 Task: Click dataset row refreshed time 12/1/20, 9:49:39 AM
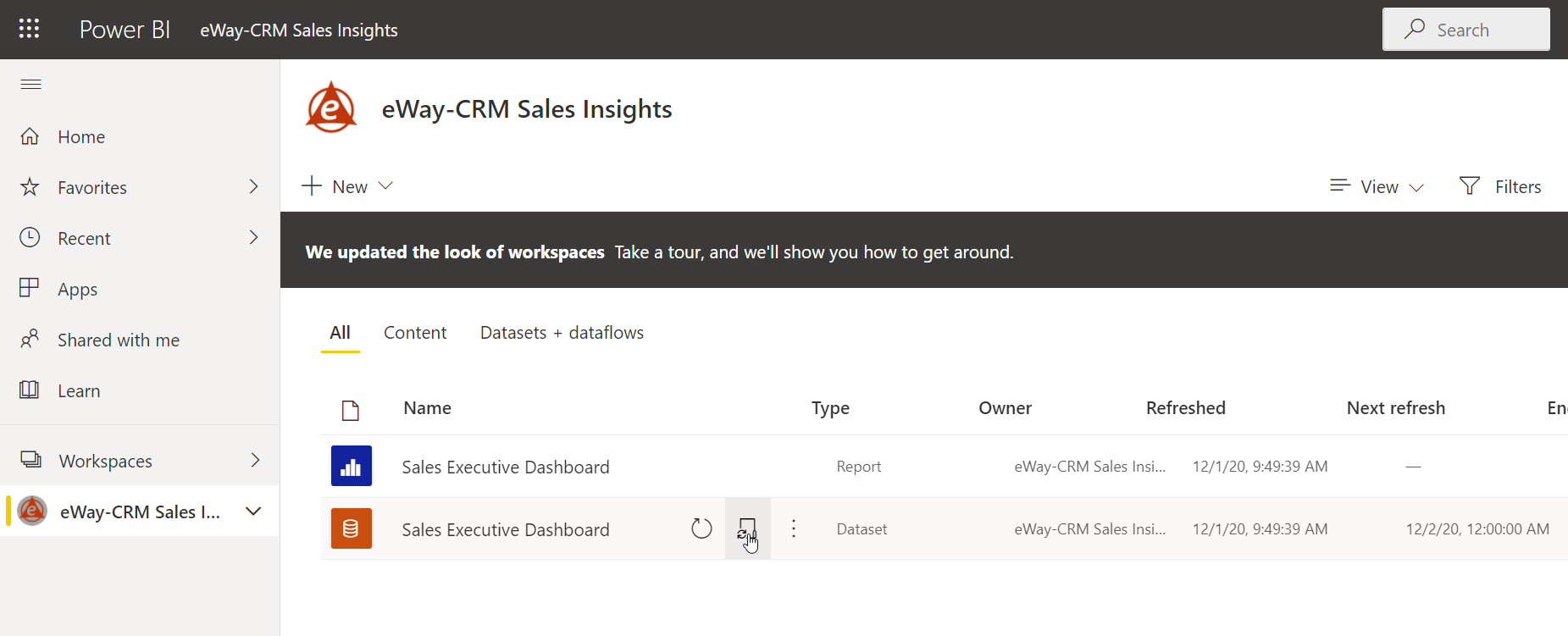coord(1260,529)
